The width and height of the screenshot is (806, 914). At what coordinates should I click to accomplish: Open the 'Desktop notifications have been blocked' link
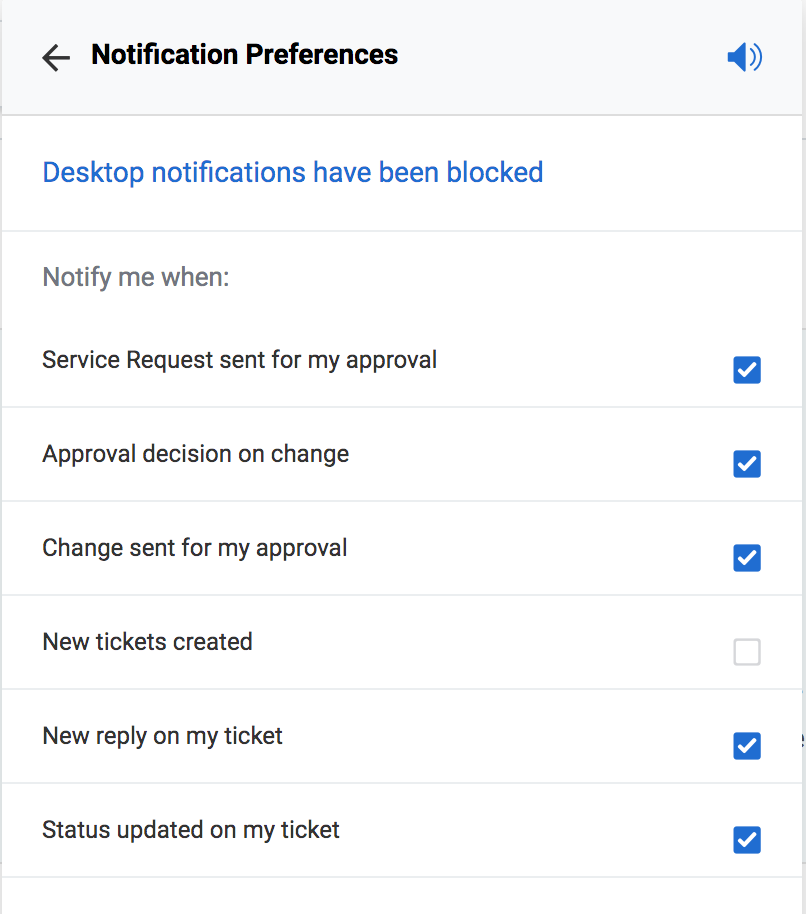pyautogui.click(x=292, y=172)
